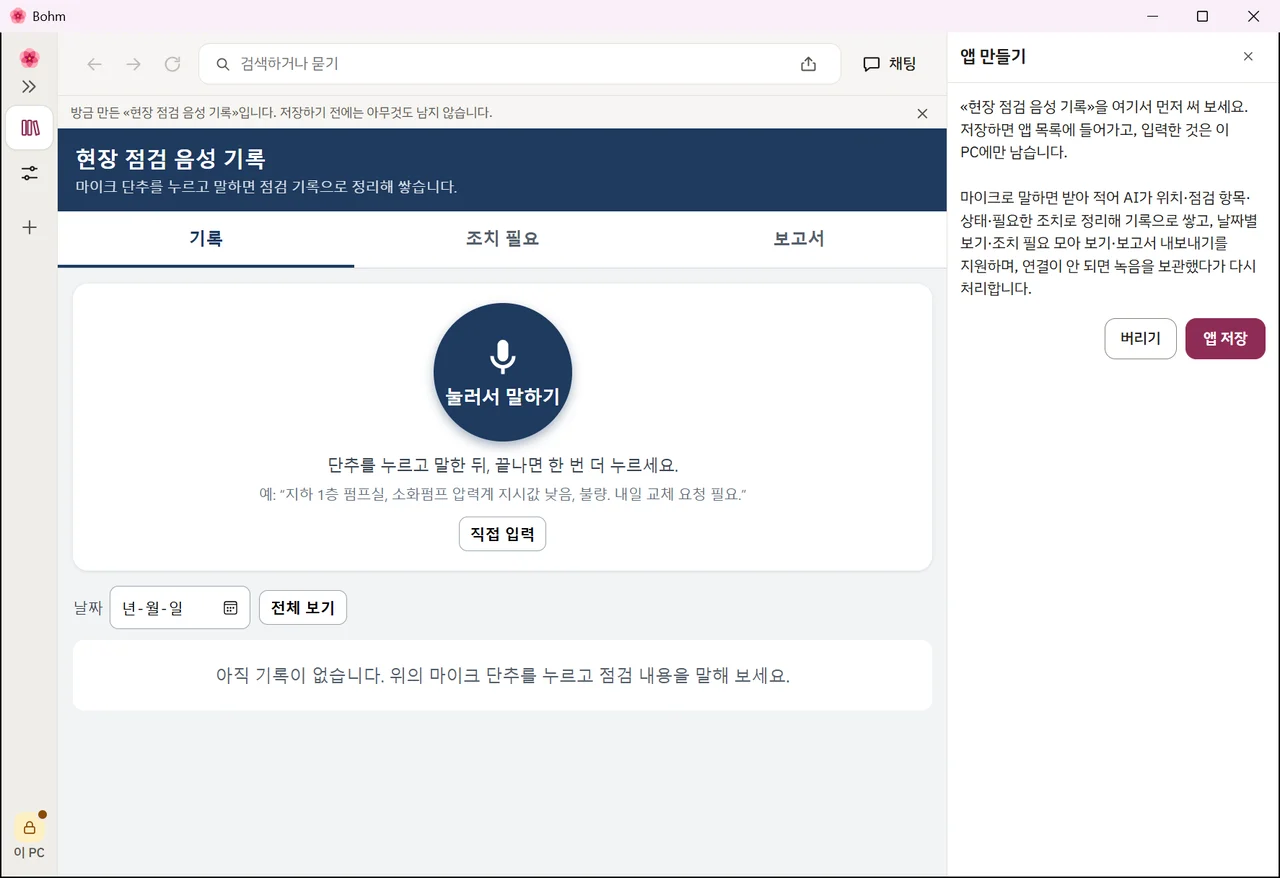Screen dimensions: 1280x878
Task: Click the Bohm flower logo in sidebar
Action: tap(29, 58)
